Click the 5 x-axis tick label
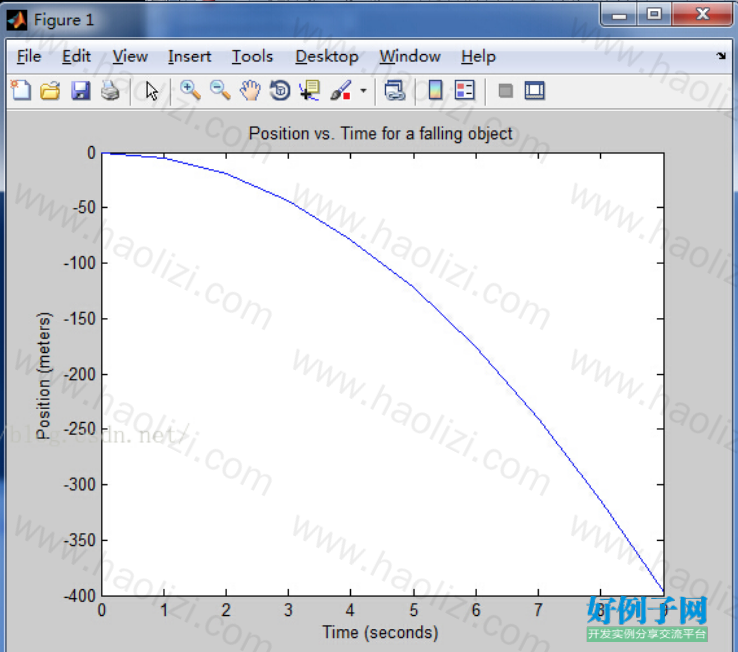Viewport: 738px width, 652px height. pyautogui.click(x=414, y=611)
